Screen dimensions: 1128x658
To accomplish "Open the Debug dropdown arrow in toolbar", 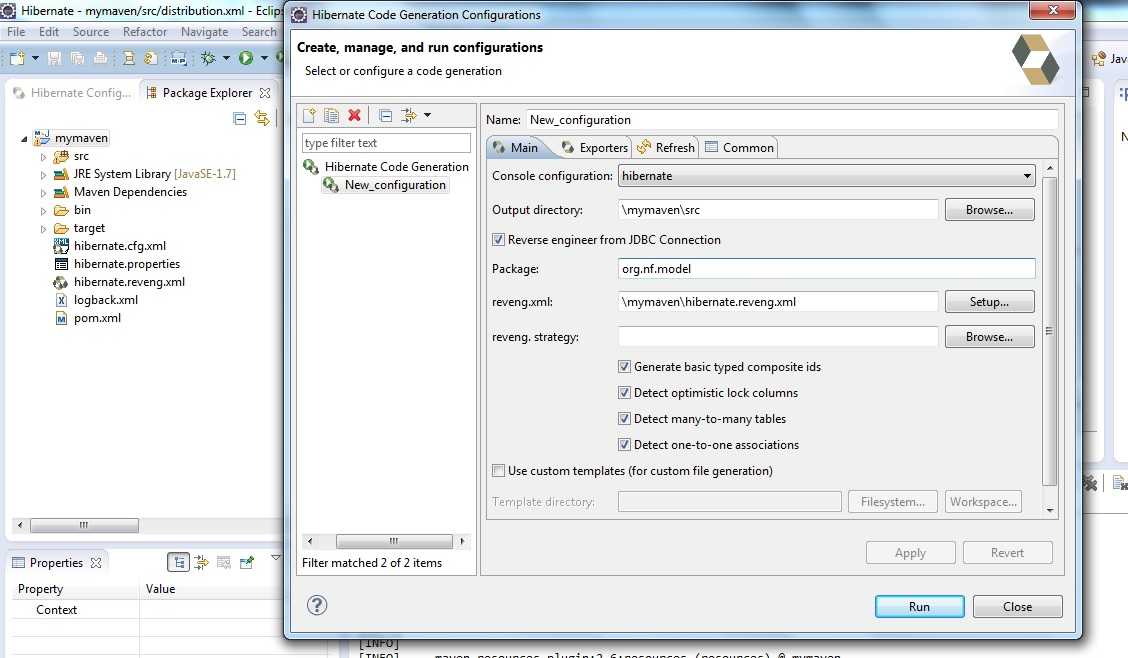I will click(x=226, y=58).
